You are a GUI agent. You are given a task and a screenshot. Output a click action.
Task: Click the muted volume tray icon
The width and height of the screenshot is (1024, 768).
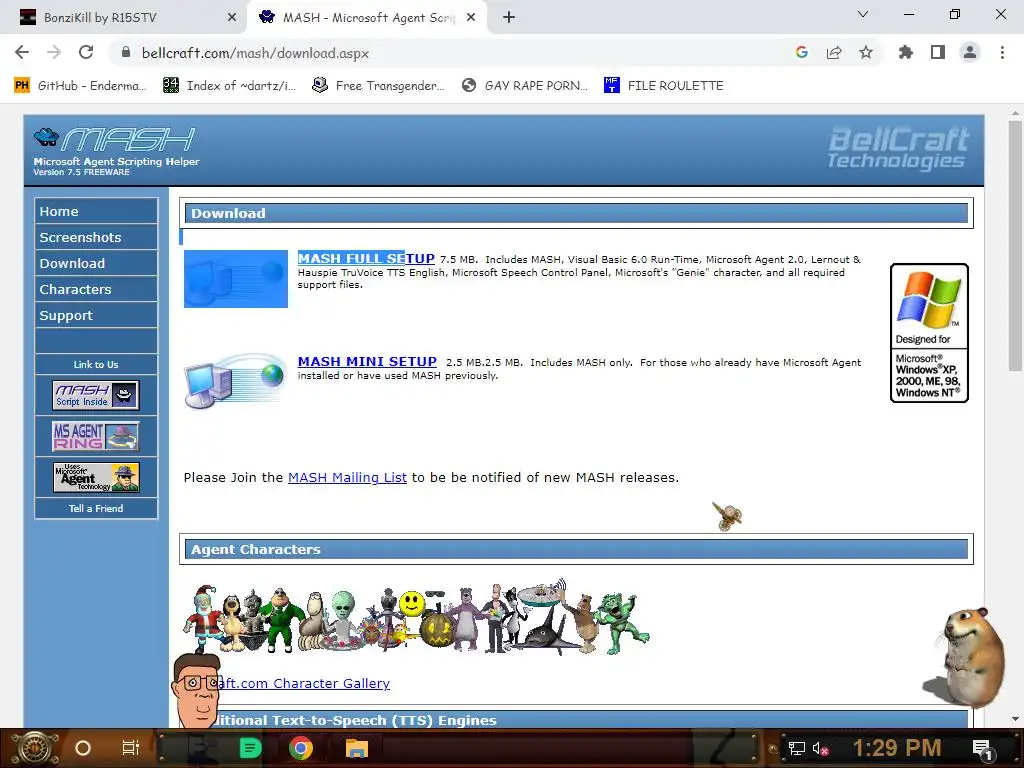tap(820, 748)
